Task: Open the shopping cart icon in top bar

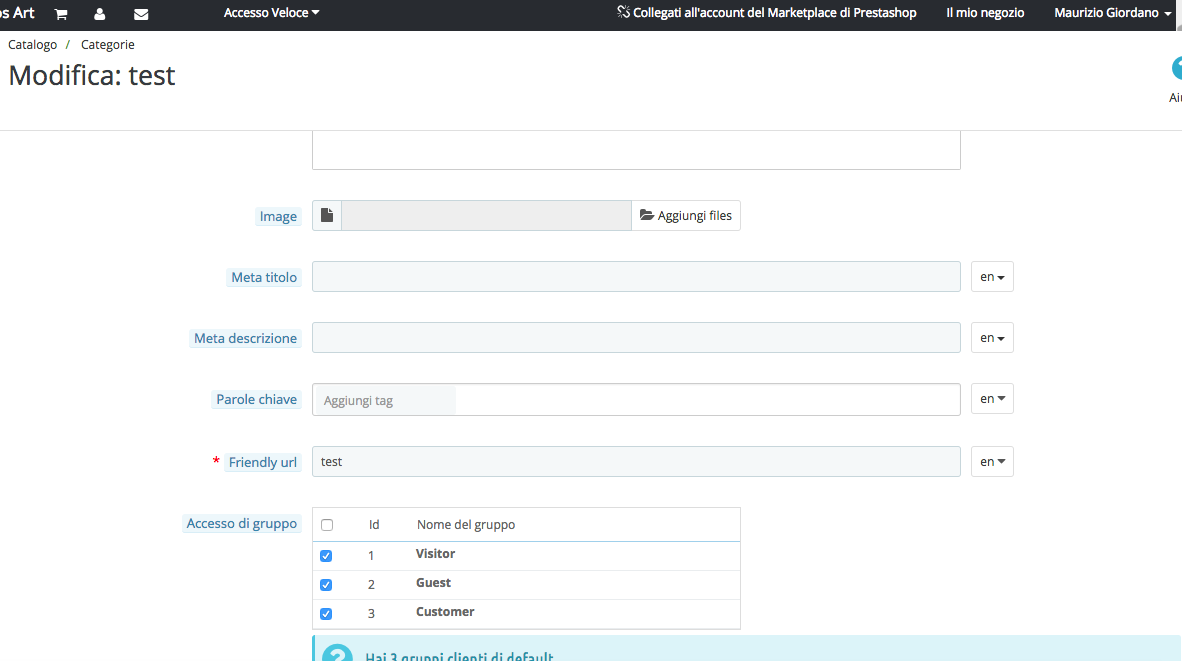Action: (x=61, y=14)
